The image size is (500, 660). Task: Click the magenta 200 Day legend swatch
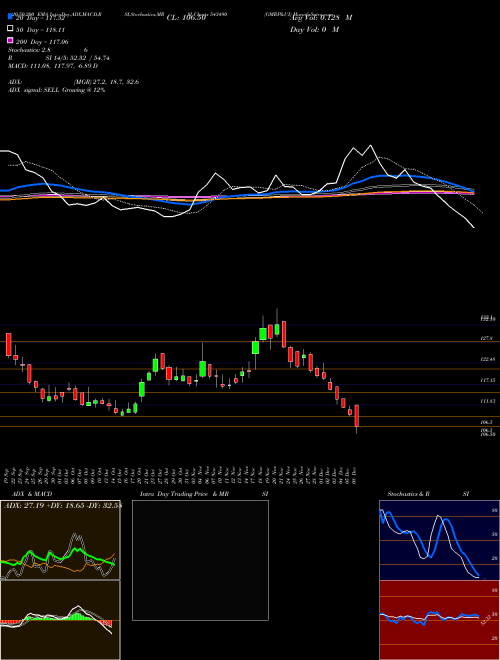pos(11,40)
